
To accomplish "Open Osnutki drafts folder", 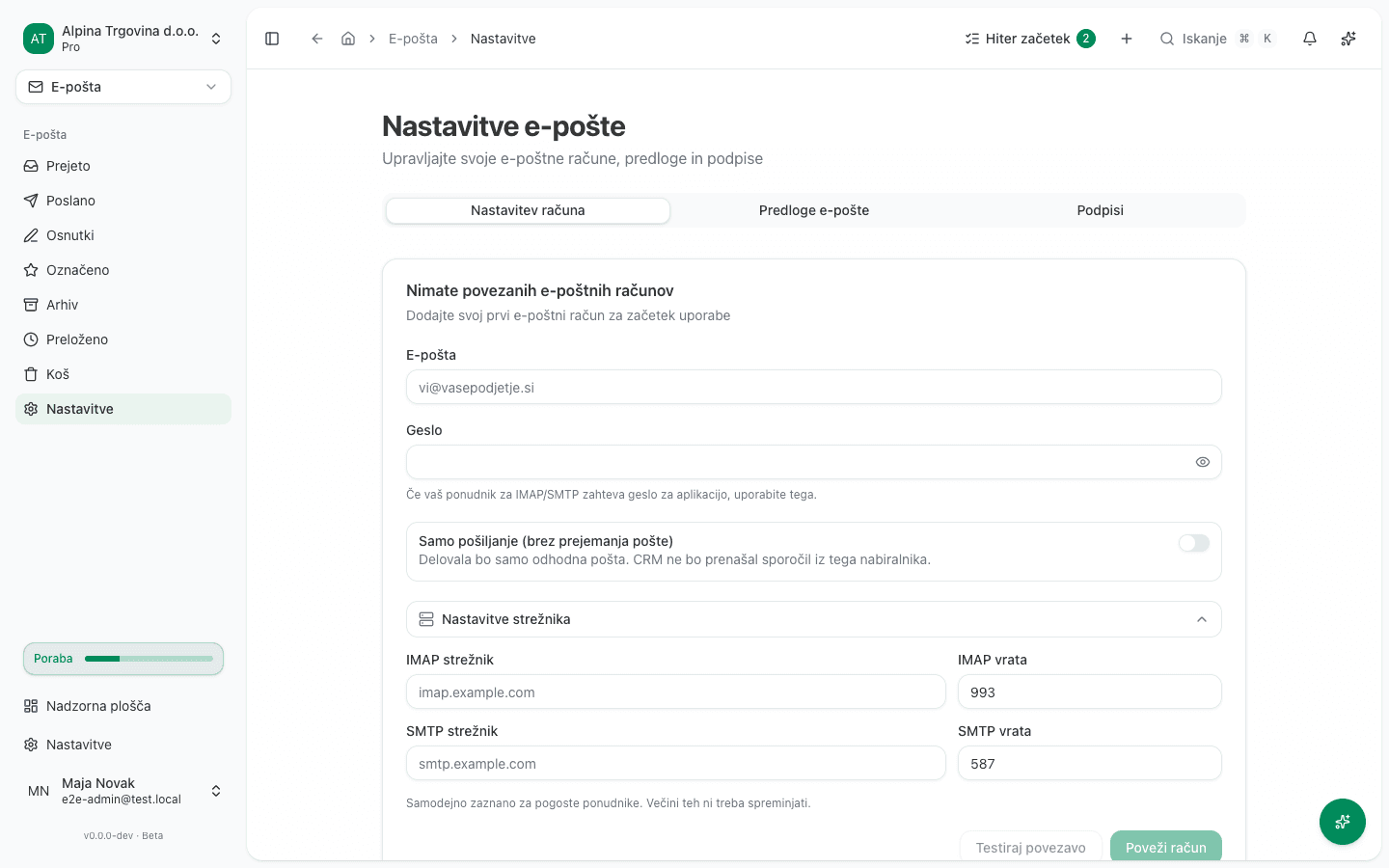I will click(123, 235).
